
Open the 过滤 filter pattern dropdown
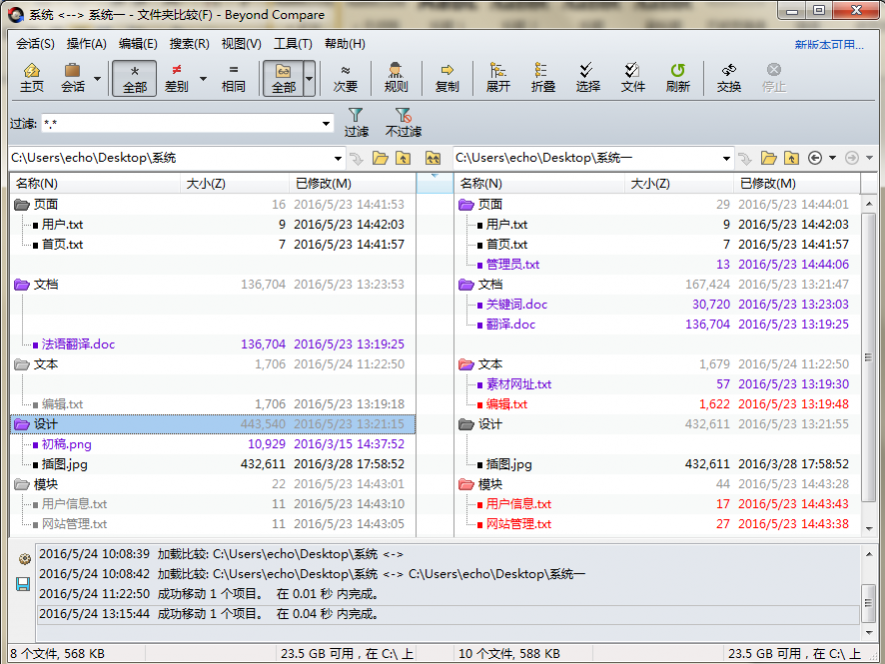click(326, 124)
